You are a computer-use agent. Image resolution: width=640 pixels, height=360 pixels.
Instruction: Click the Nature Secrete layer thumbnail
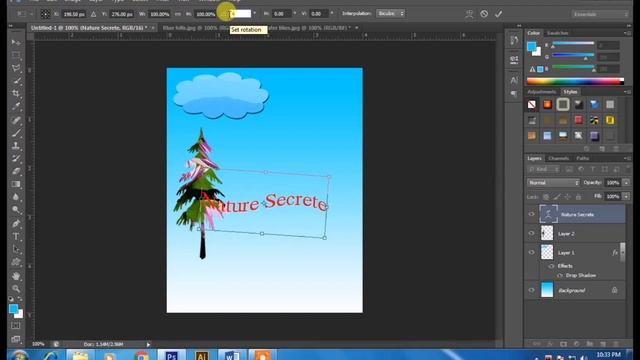pos(548,214)
